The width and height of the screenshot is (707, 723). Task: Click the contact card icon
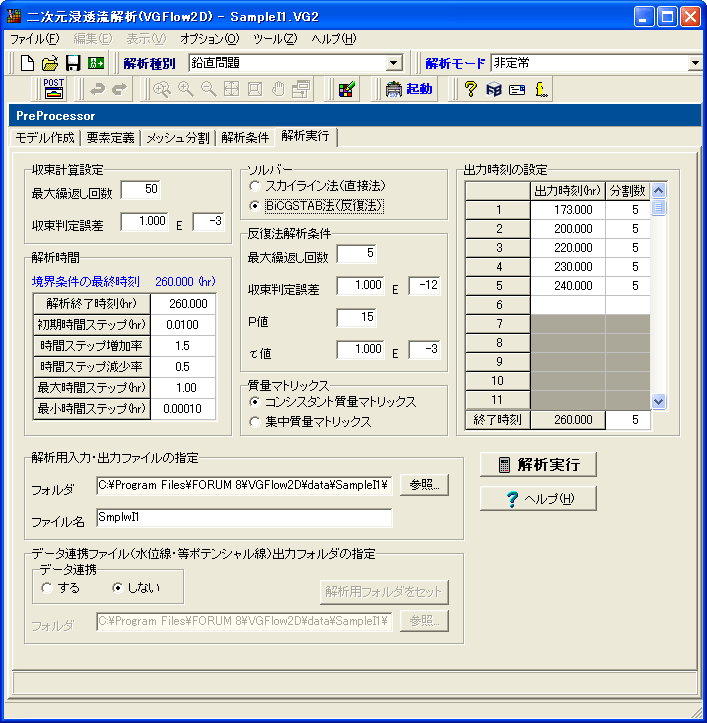[517, 89]
